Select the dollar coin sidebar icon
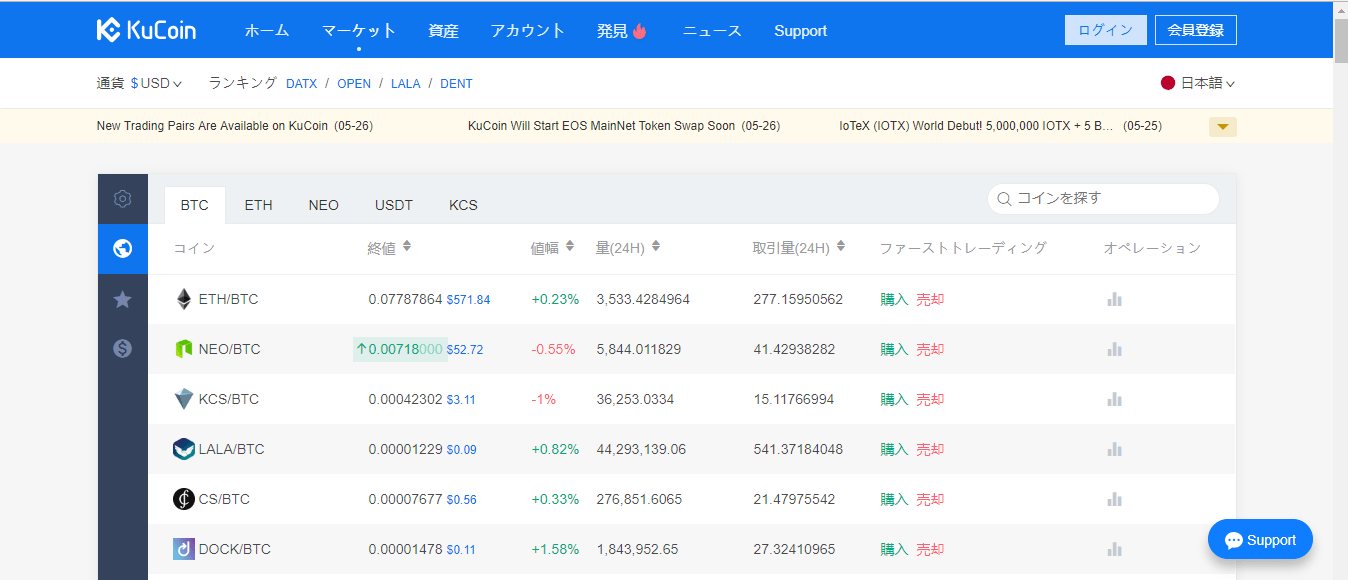This screenshot has width=1348, height=580. pyautogui.click(x=123, y=348)
